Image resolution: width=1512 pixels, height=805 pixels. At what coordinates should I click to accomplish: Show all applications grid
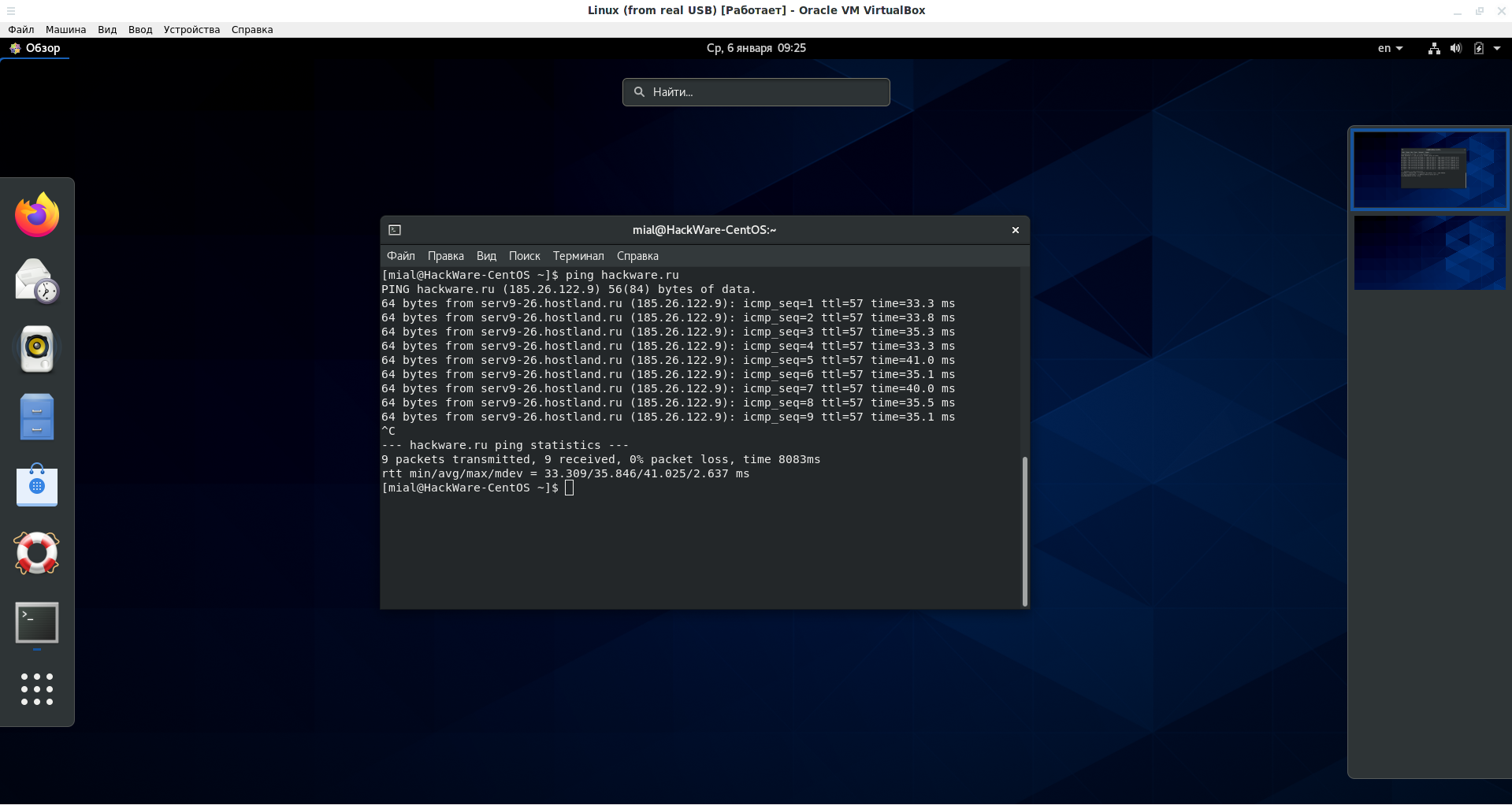(37, 689)
